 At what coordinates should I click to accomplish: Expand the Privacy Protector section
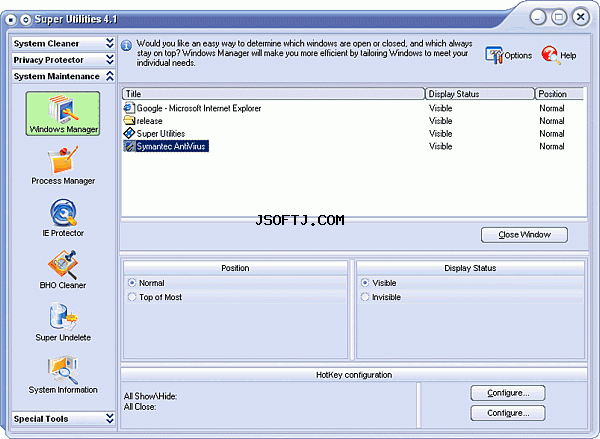pos(63,60)
